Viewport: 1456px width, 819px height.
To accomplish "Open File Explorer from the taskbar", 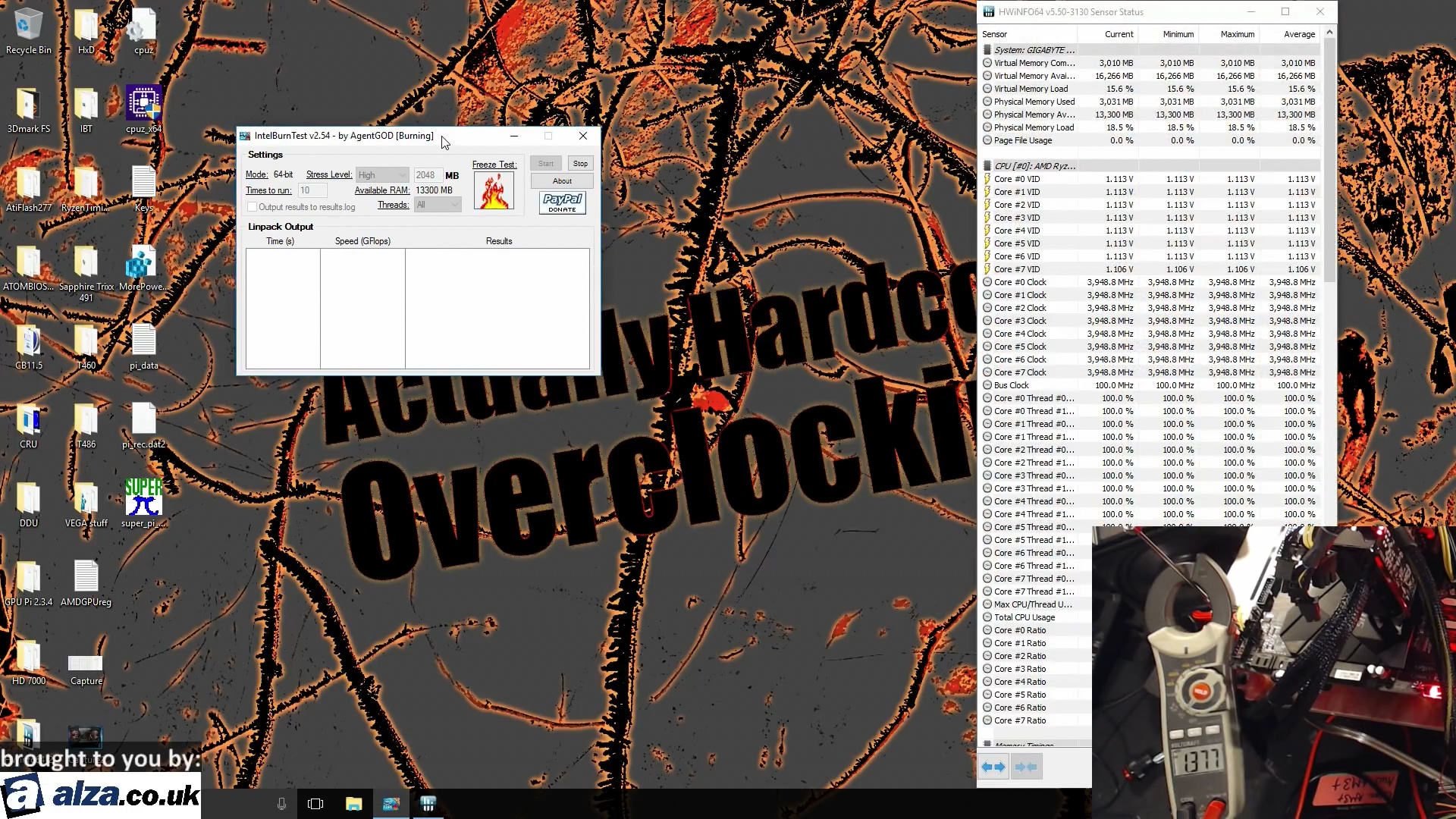I will pyautogui.click(x=353, y=803).
